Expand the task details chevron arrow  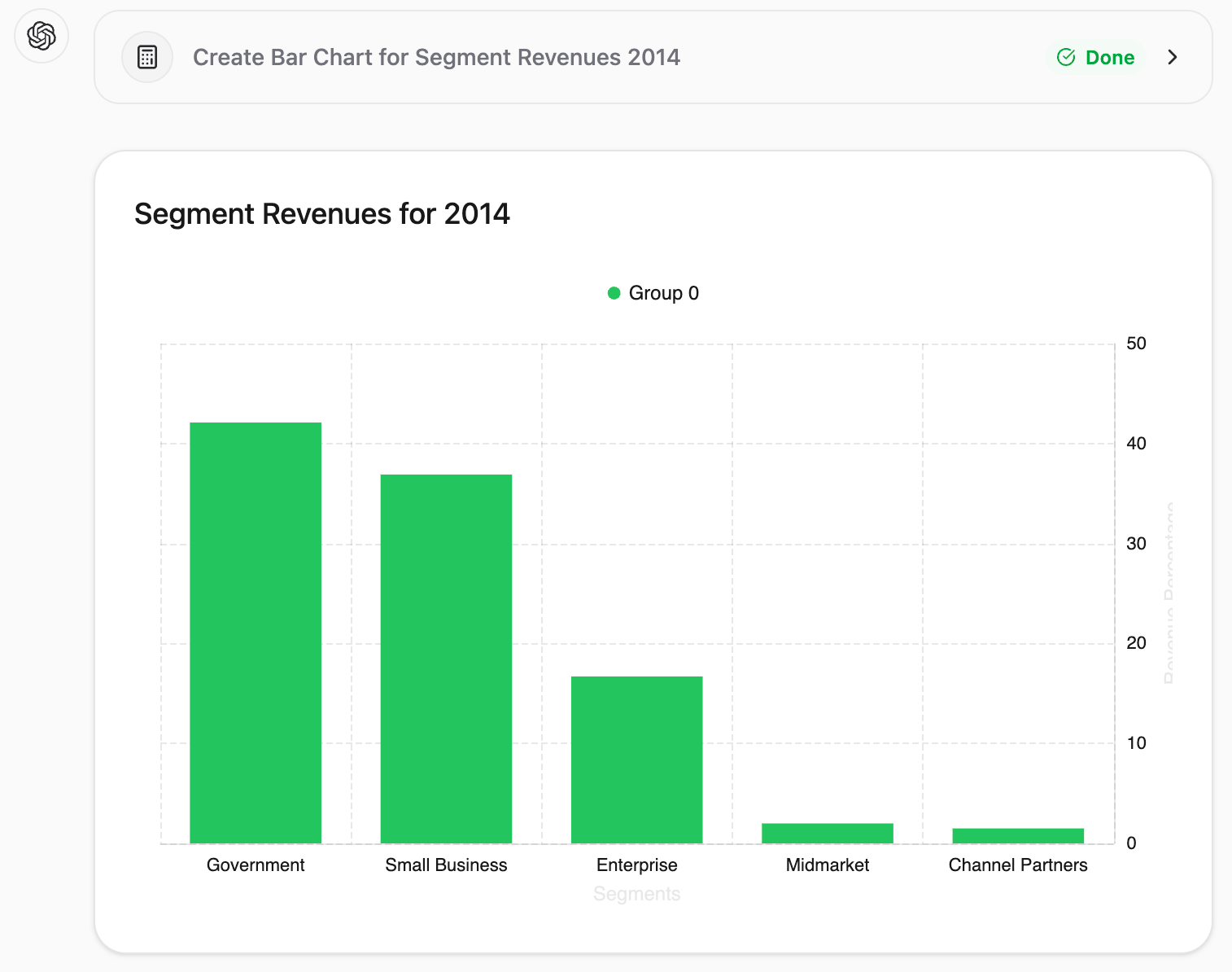[x=1173, y=57]
